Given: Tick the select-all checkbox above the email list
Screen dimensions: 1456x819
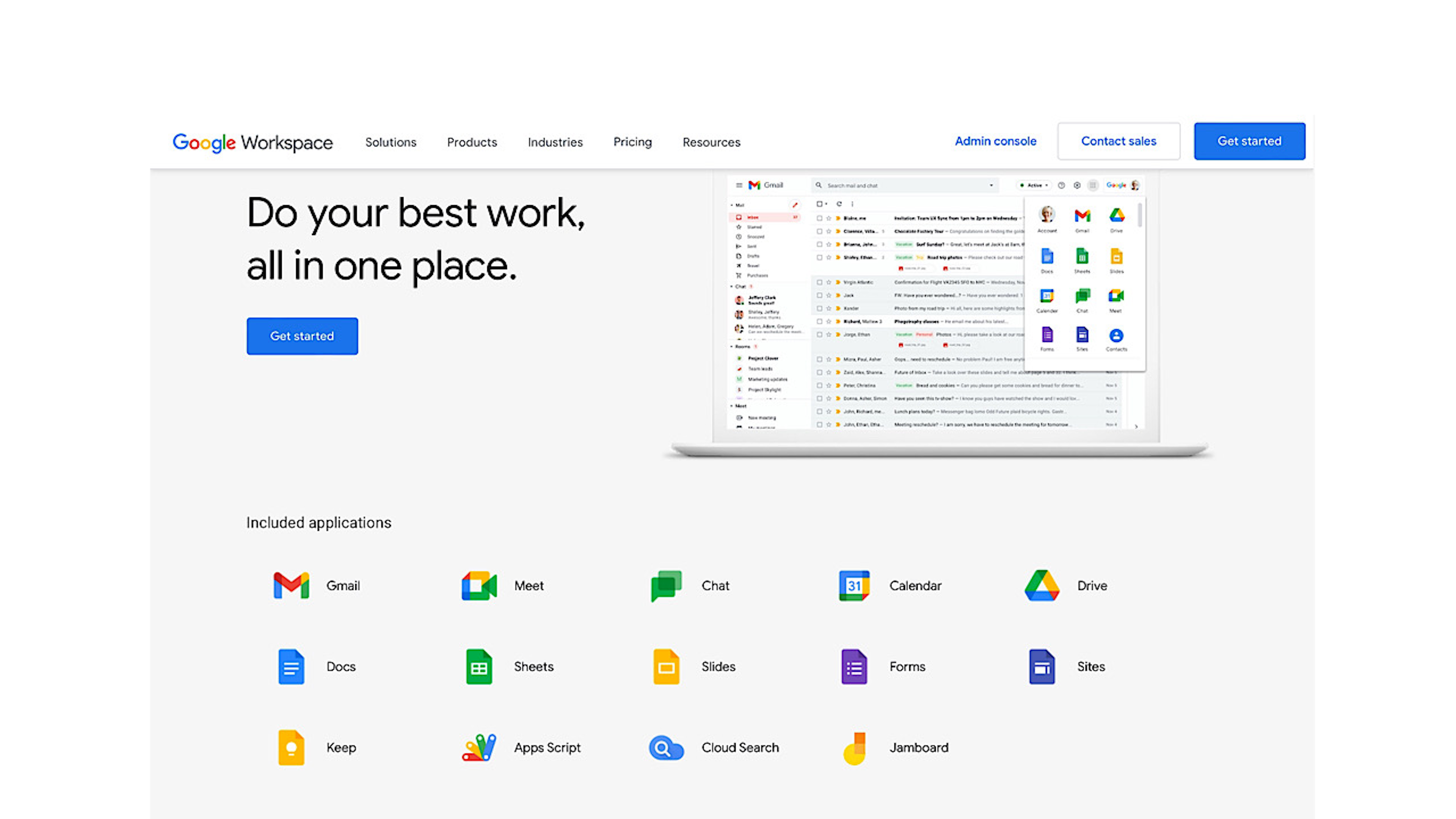Looking at the screenshot, I should coord(819,204).
